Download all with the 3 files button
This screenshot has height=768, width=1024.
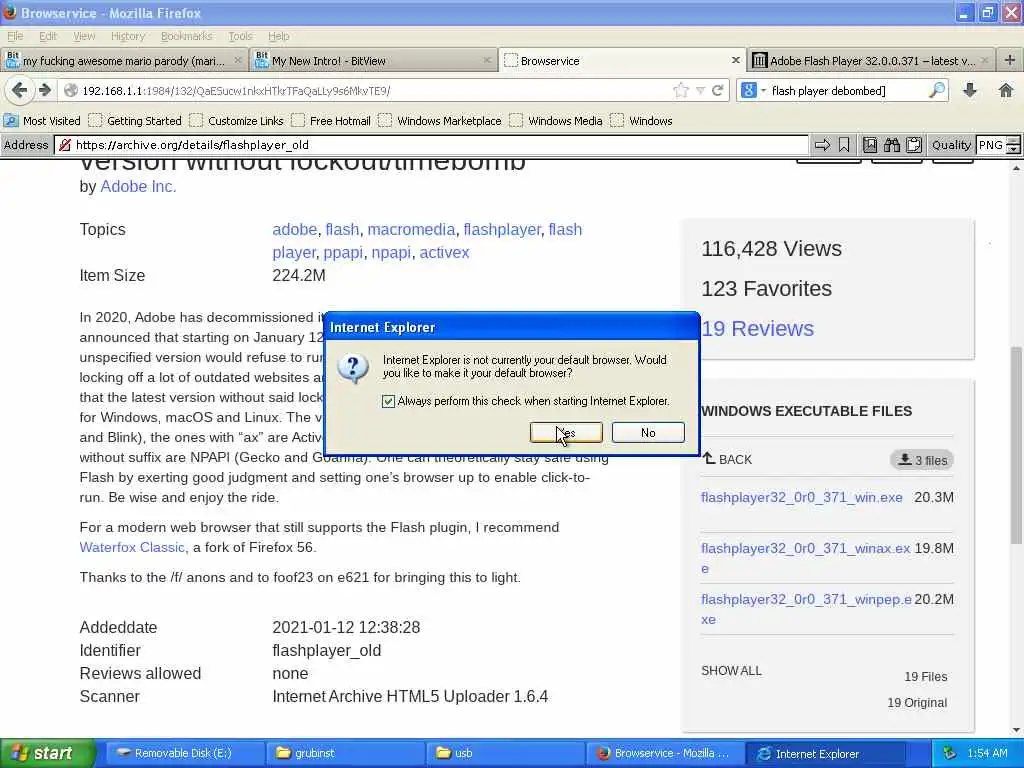tap(922, 460)
